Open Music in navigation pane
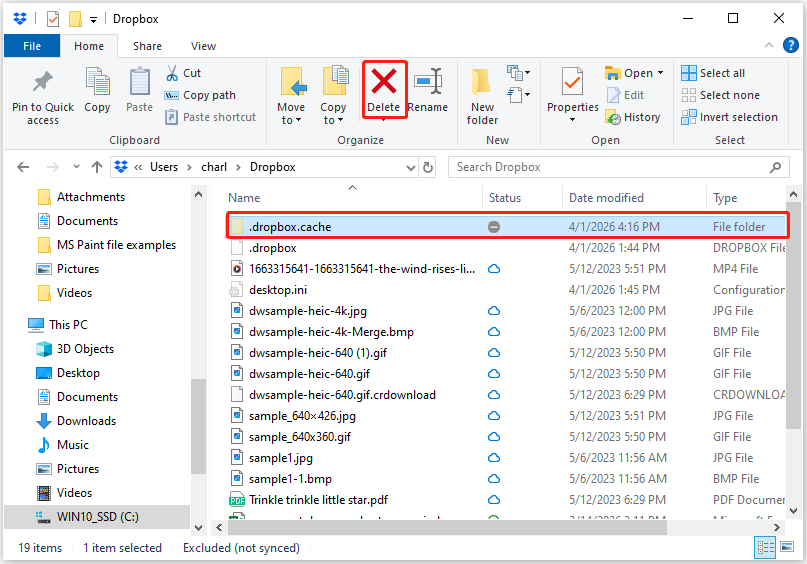This screenshot has height=564, width=807. tap(73, 445)
